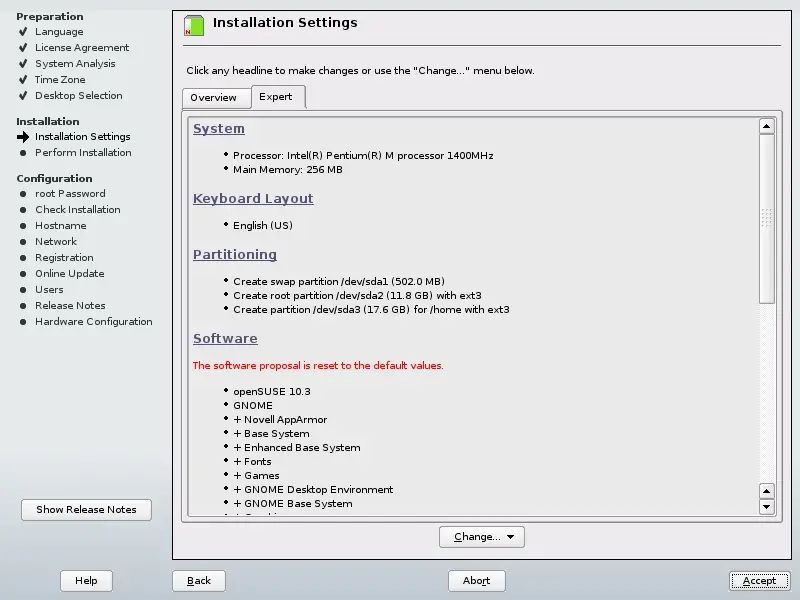This screenshot has height=600, width=800.
Task: Click the Accept button
Action: pos(759,581)
